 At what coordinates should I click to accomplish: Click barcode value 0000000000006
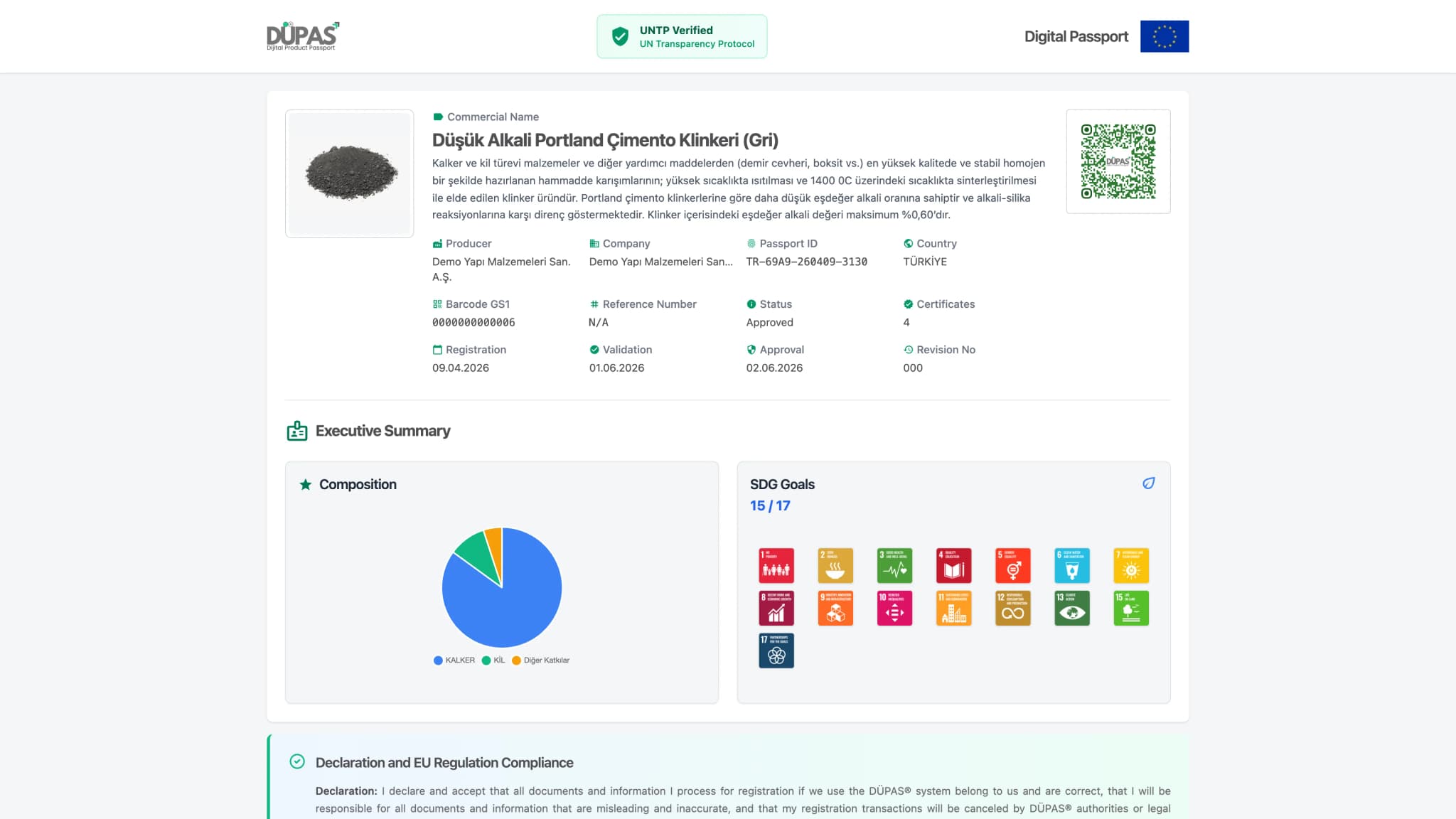coord(473,323)
